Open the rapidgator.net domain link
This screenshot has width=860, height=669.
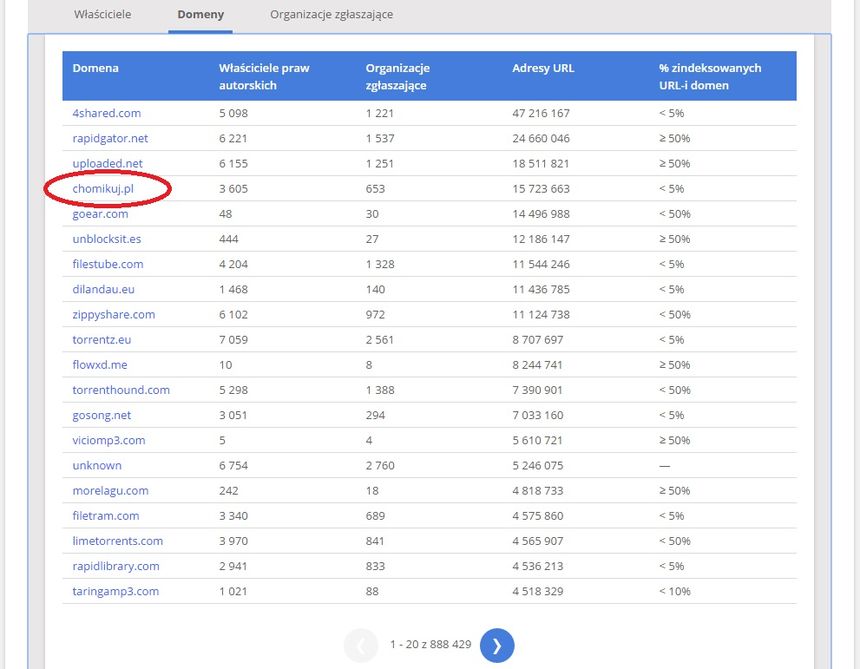point(110,138)
